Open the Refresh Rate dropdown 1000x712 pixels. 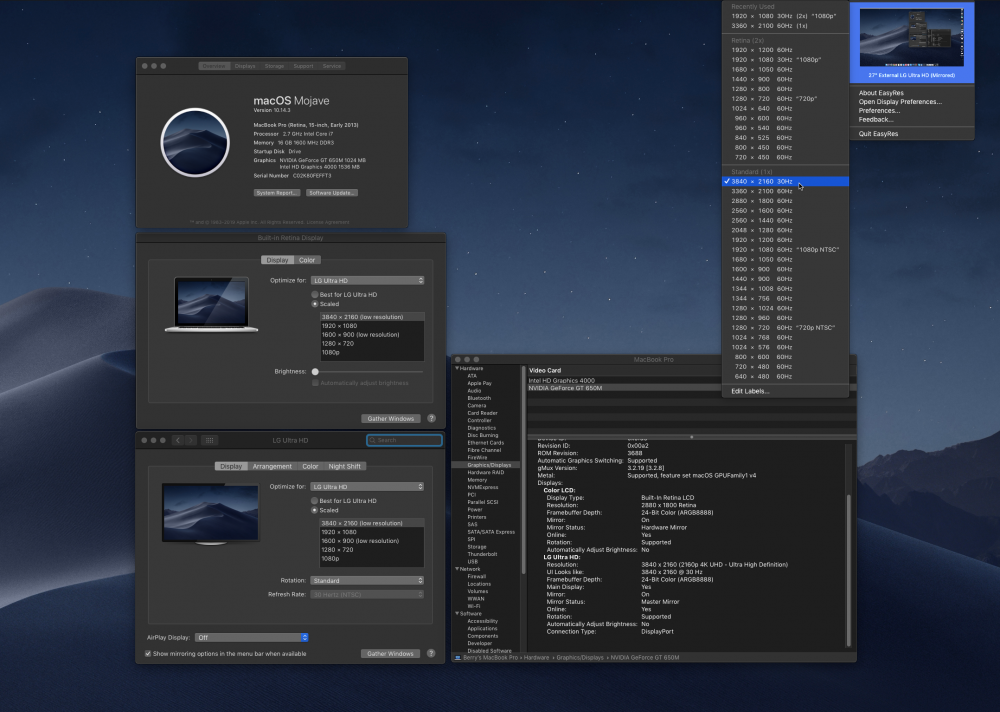tap(367, 595)
